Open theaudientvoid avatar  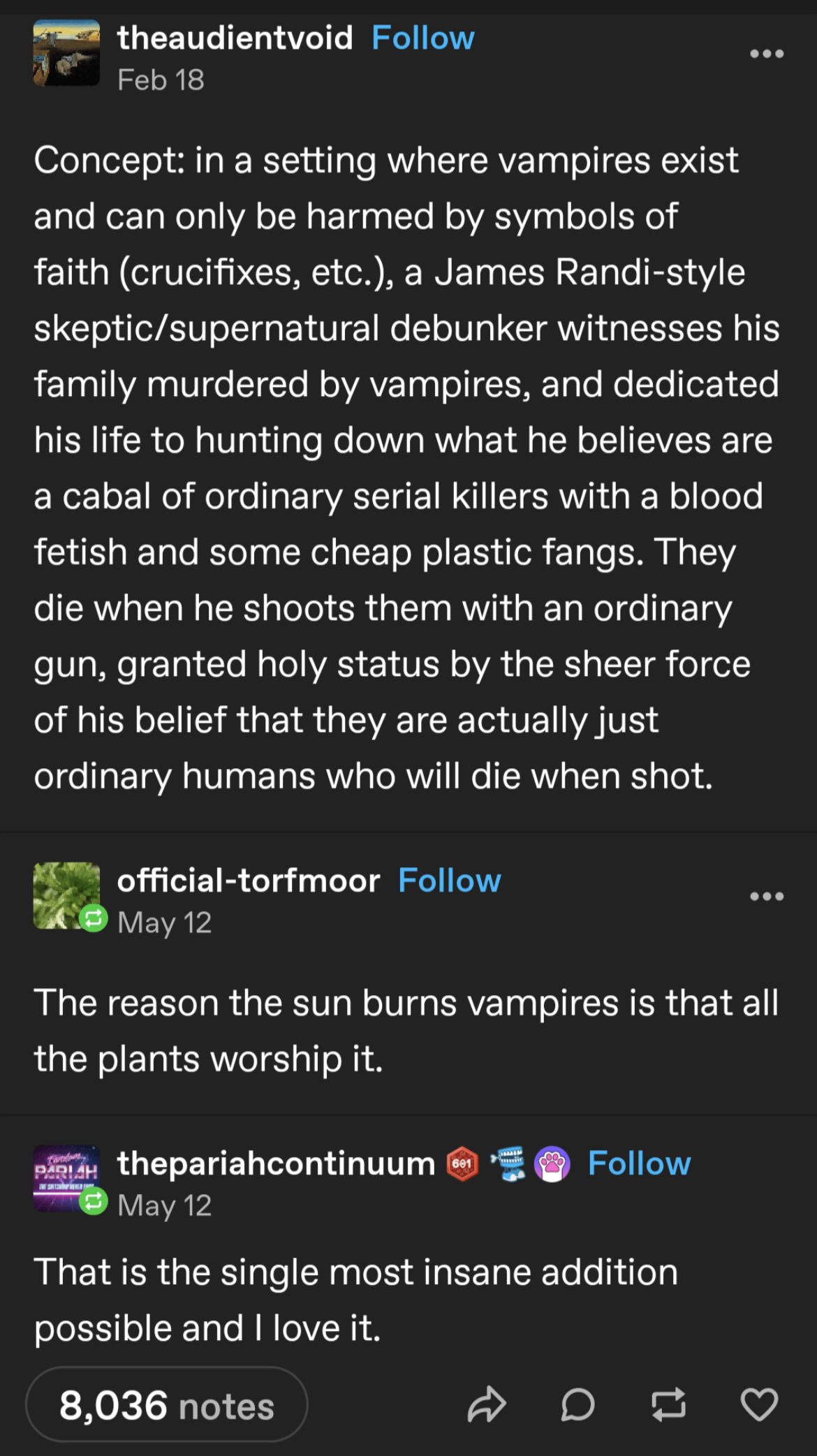coord(66,53)
